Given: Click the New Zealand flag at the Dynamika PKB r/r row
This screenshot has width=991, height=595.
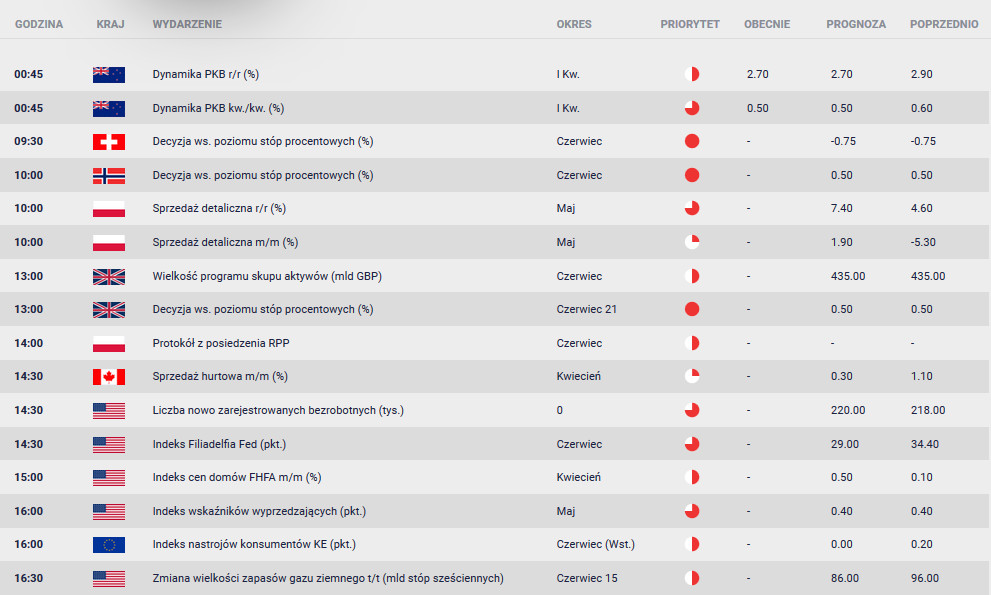Looking at the screenshot, I should (109, 75).
